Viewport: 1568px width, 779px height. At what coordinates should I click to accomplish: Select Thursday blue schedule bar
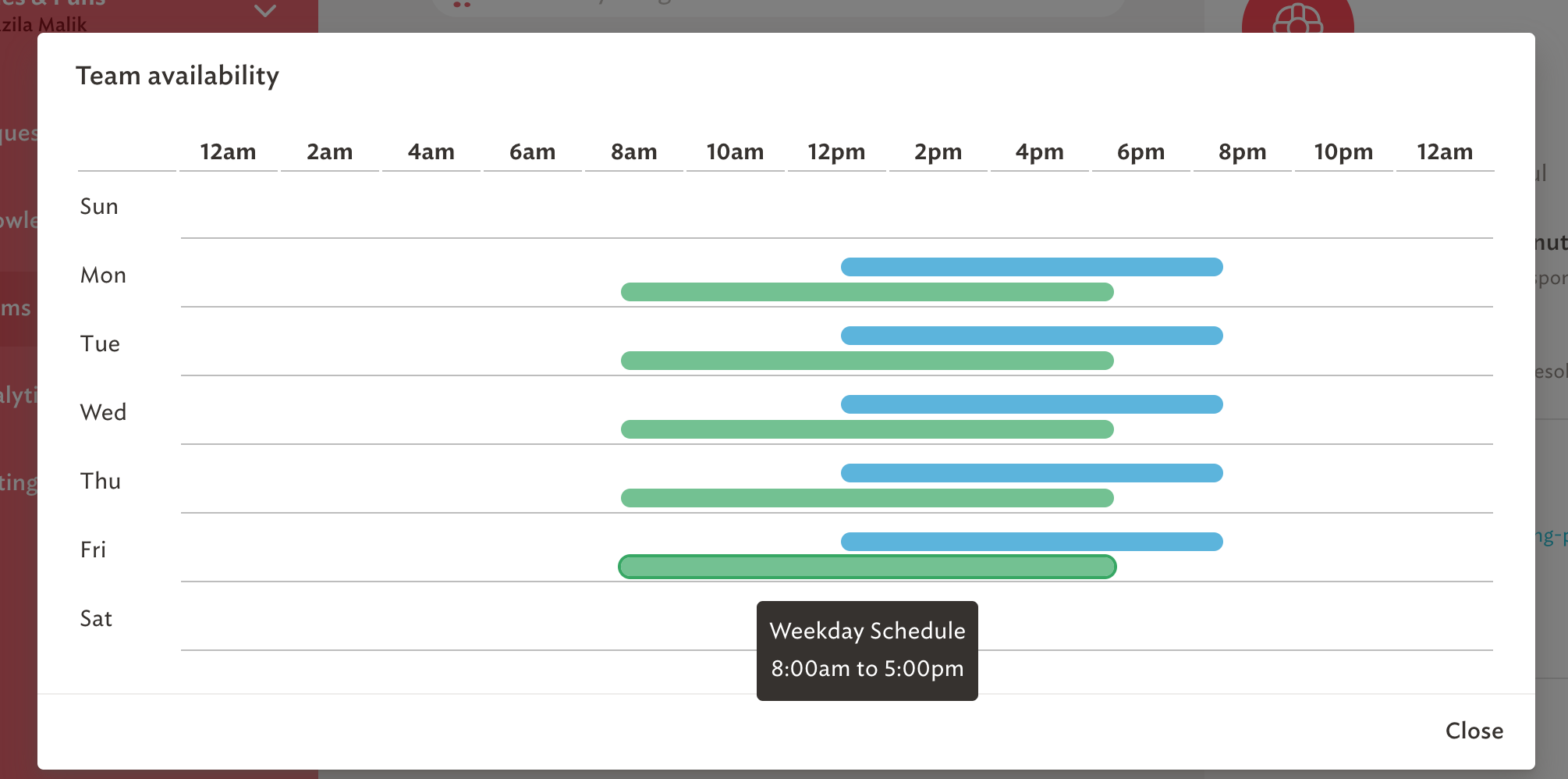pyautogui.click(x=1031, y=473)
